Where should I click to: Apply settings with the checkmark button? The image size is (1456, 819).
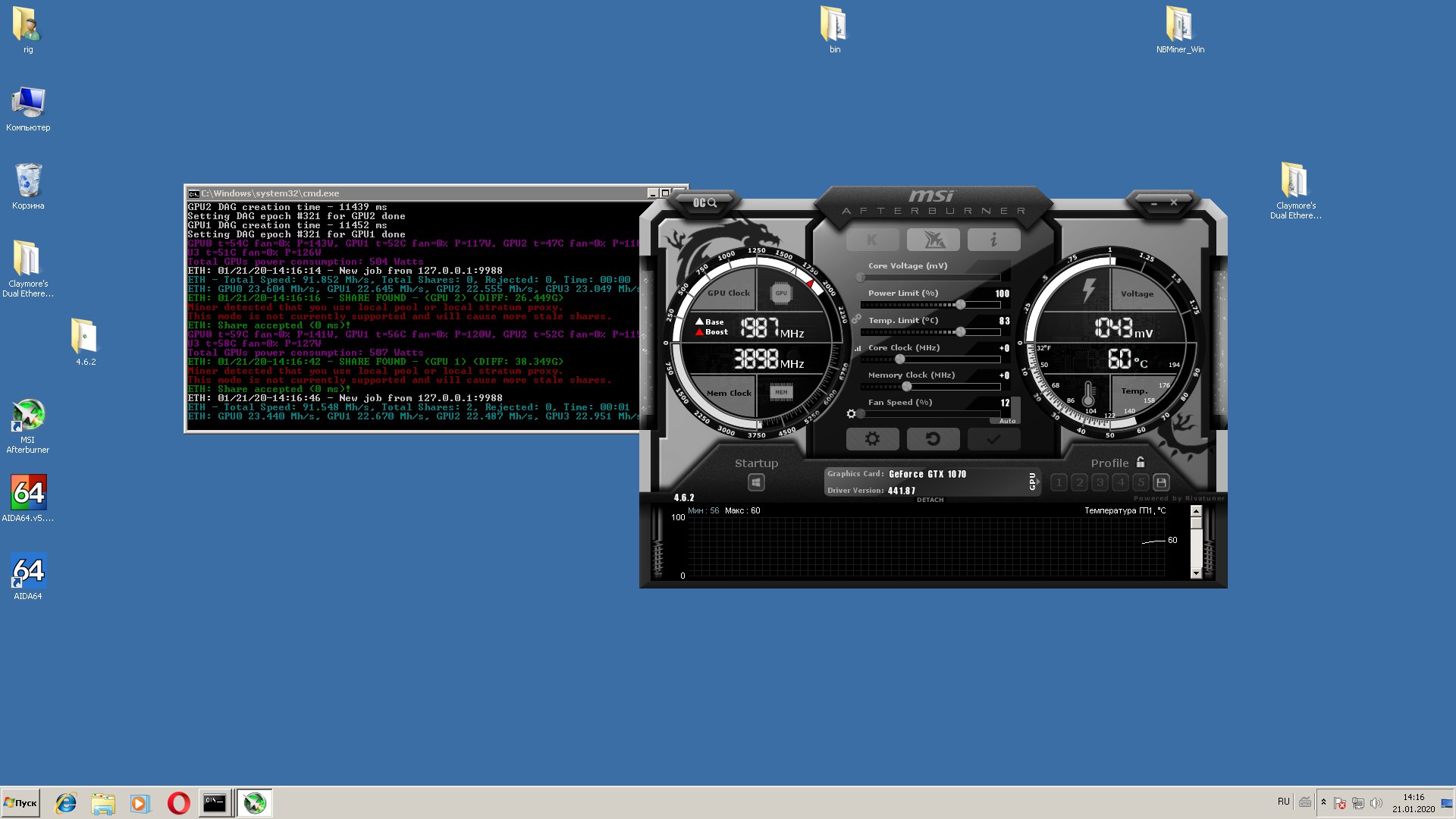click(993, 438)
